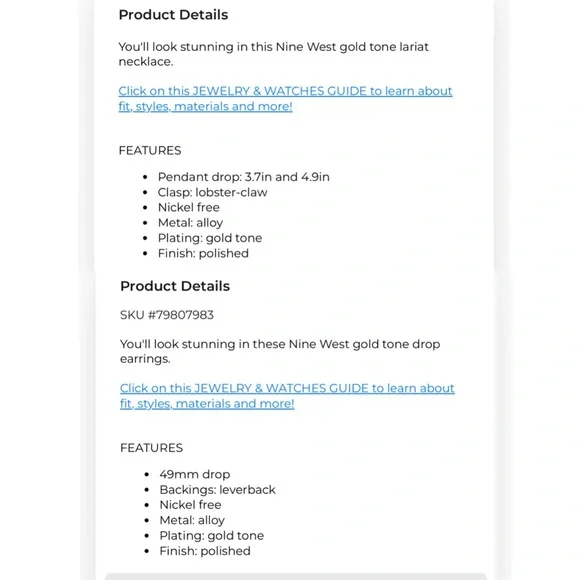Click the 'Nickel free' bullet below 'Clasp: lobster-claw'
This screenshot has width=580, height=580.
189,208
